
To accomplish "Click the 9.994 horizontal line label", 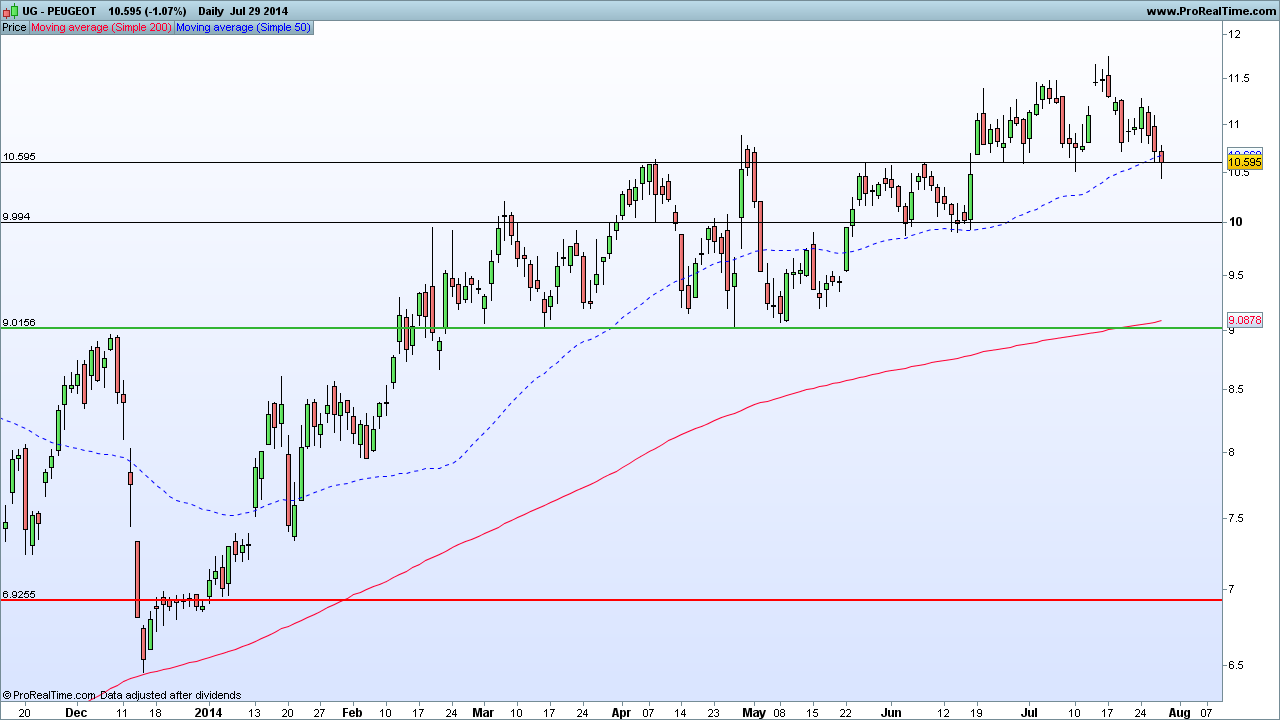I will coord(16,216).
